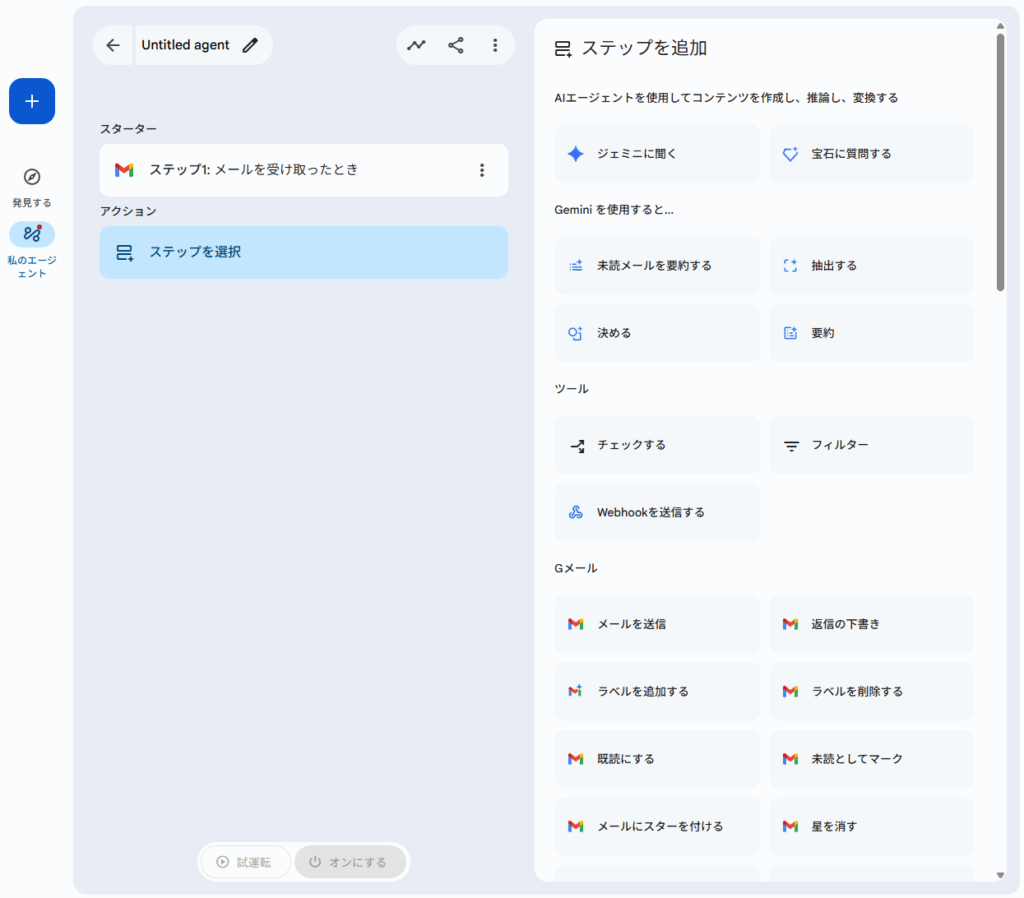Add 未読メールを要約する step

coord(657,266)
